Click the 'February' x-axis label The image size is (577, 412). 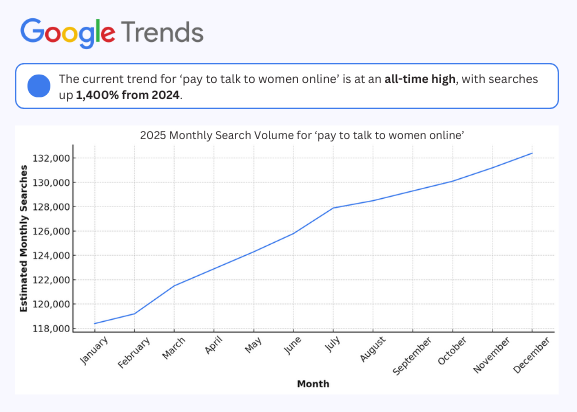click(134, 352)
